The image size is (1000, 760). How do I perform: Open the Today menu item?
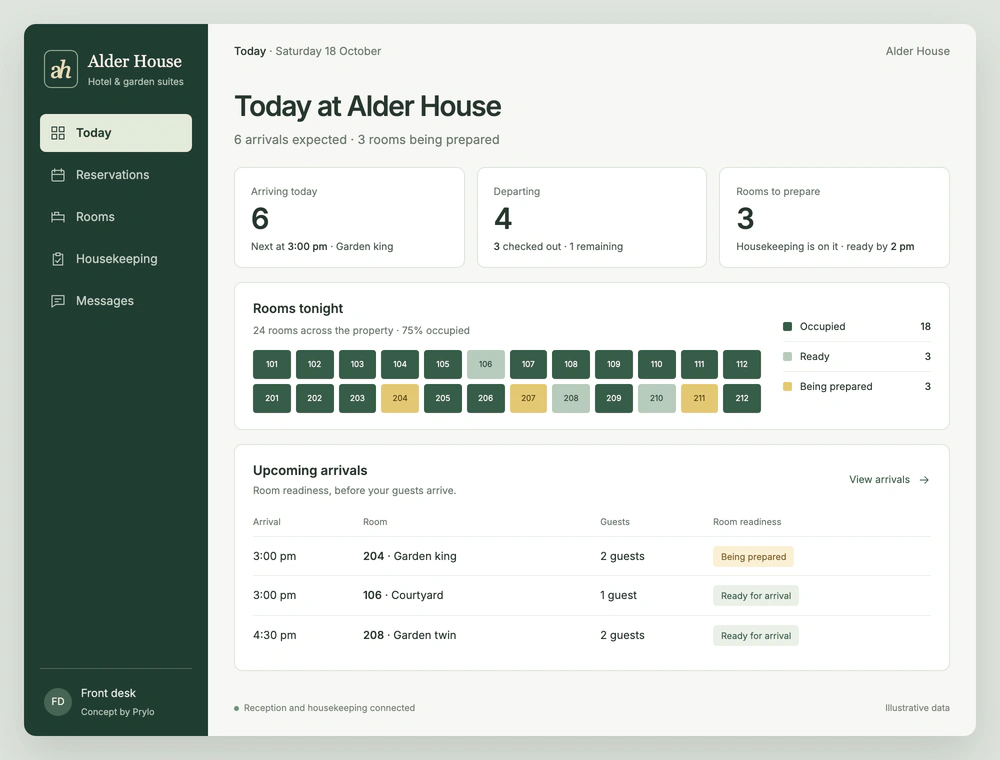[x=115, y=133]
